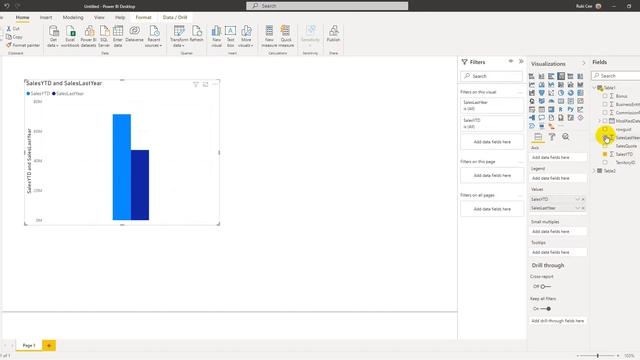Click SQL Server in ribbon
640x360 pixels.
pyautogui.click(x=104, y=36)
